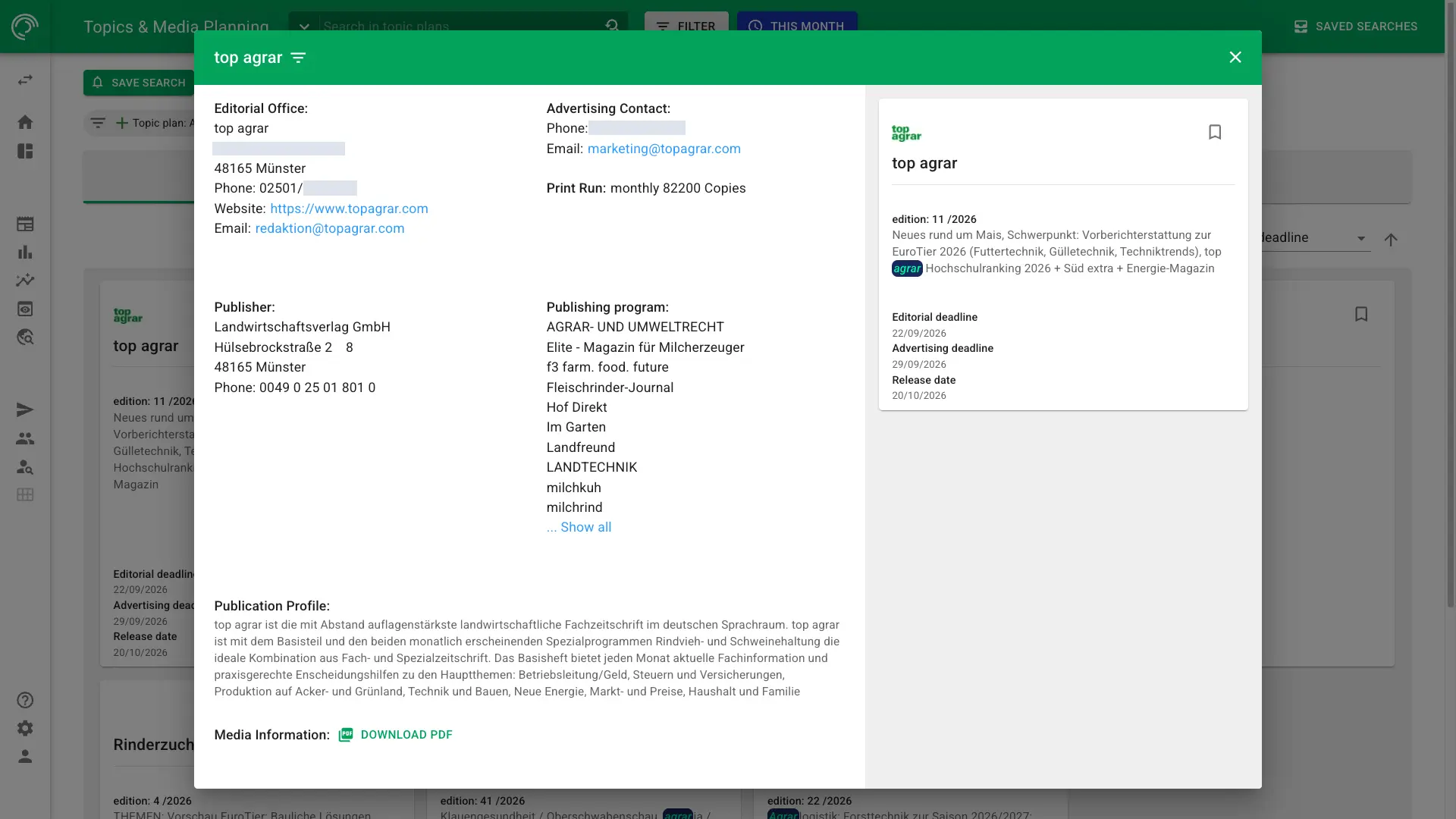Open the media preview eye icon in sidebar
Screen dimensions: 1456x819
25,309
